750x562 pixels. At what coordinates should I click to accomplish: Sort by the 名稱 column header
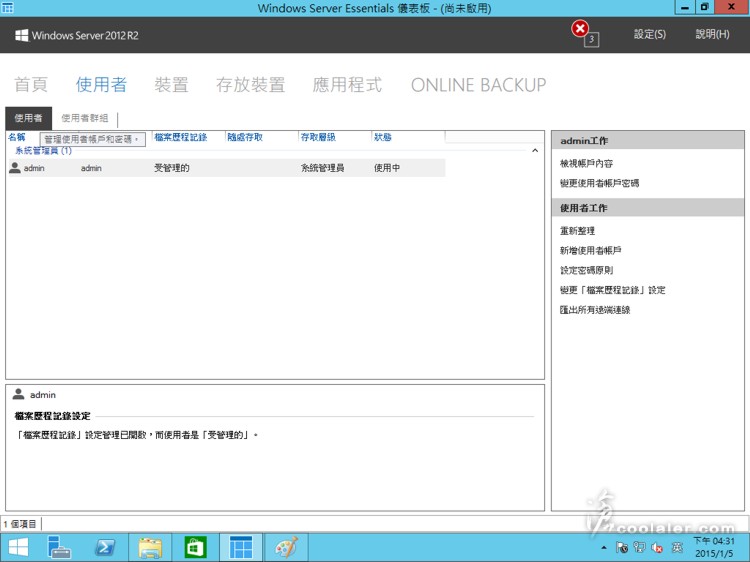coord(17,137)
